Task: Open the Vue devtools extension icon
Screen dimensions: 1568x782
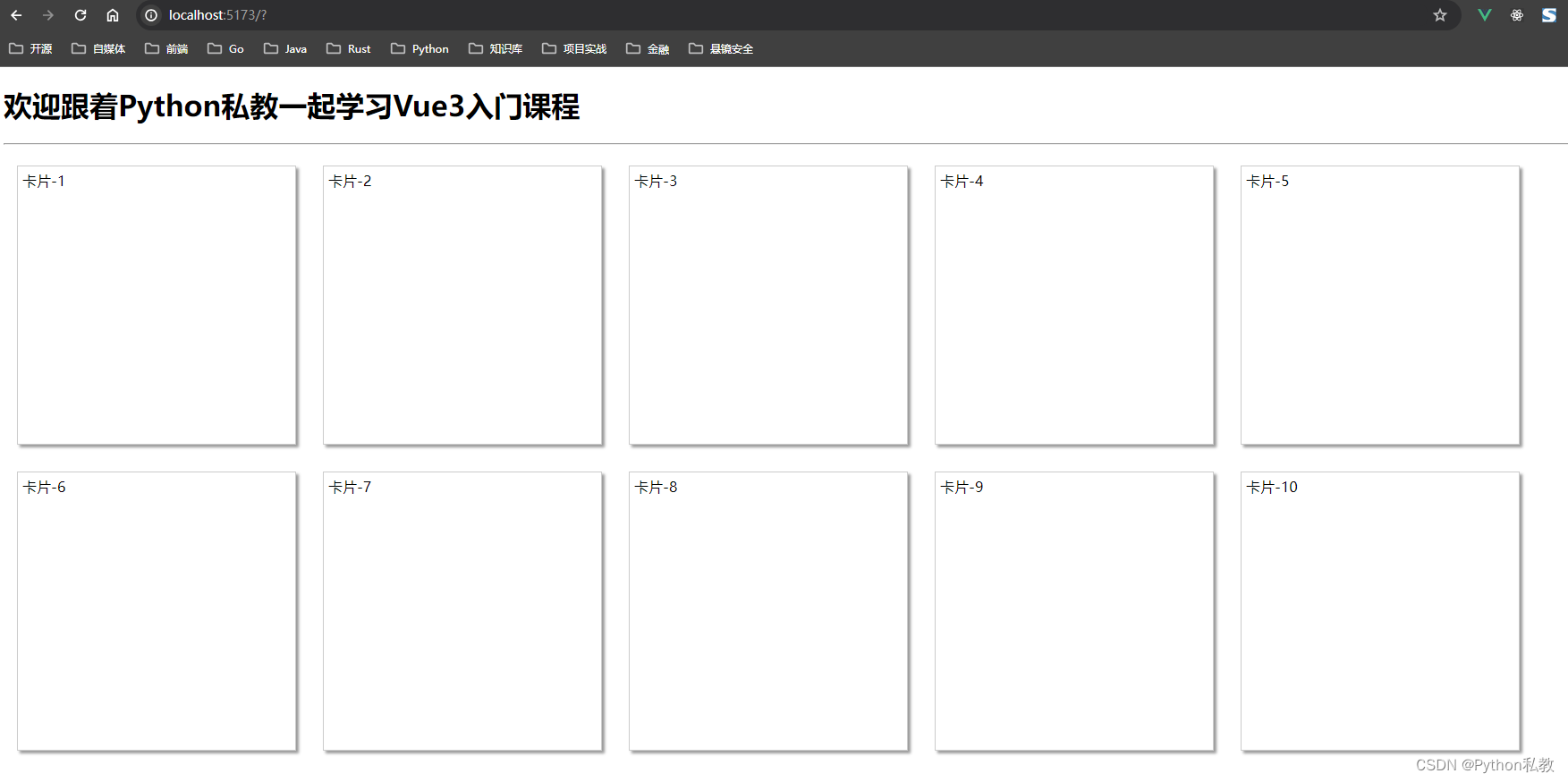Action: (1485, 15)
